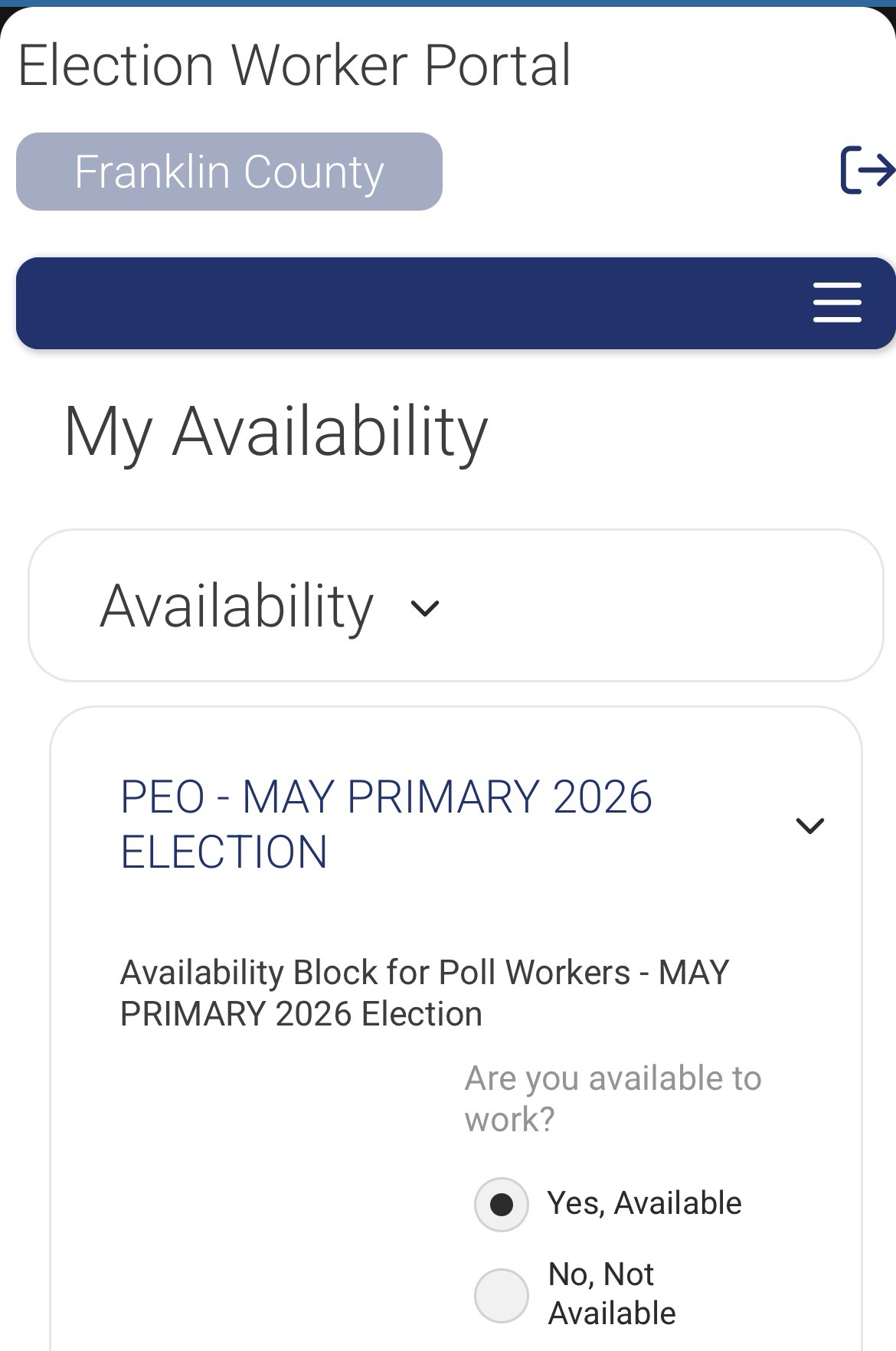Click the Availability Block for Poll Workers text
This screenshot has height=1351, width=896.
(424, 993)
